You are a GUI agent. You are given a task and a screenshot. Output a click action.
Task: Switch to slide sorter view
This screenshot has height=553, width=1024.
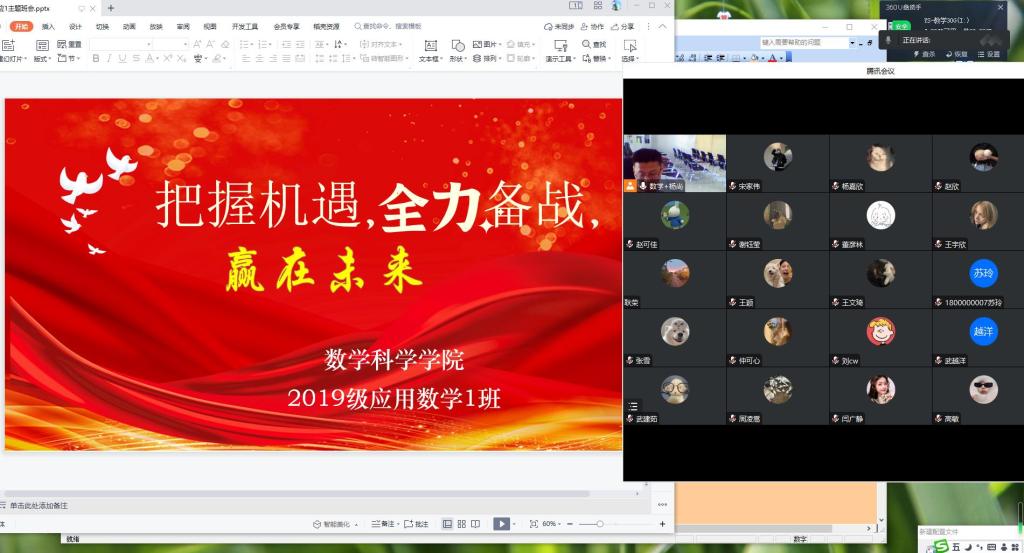462,524
